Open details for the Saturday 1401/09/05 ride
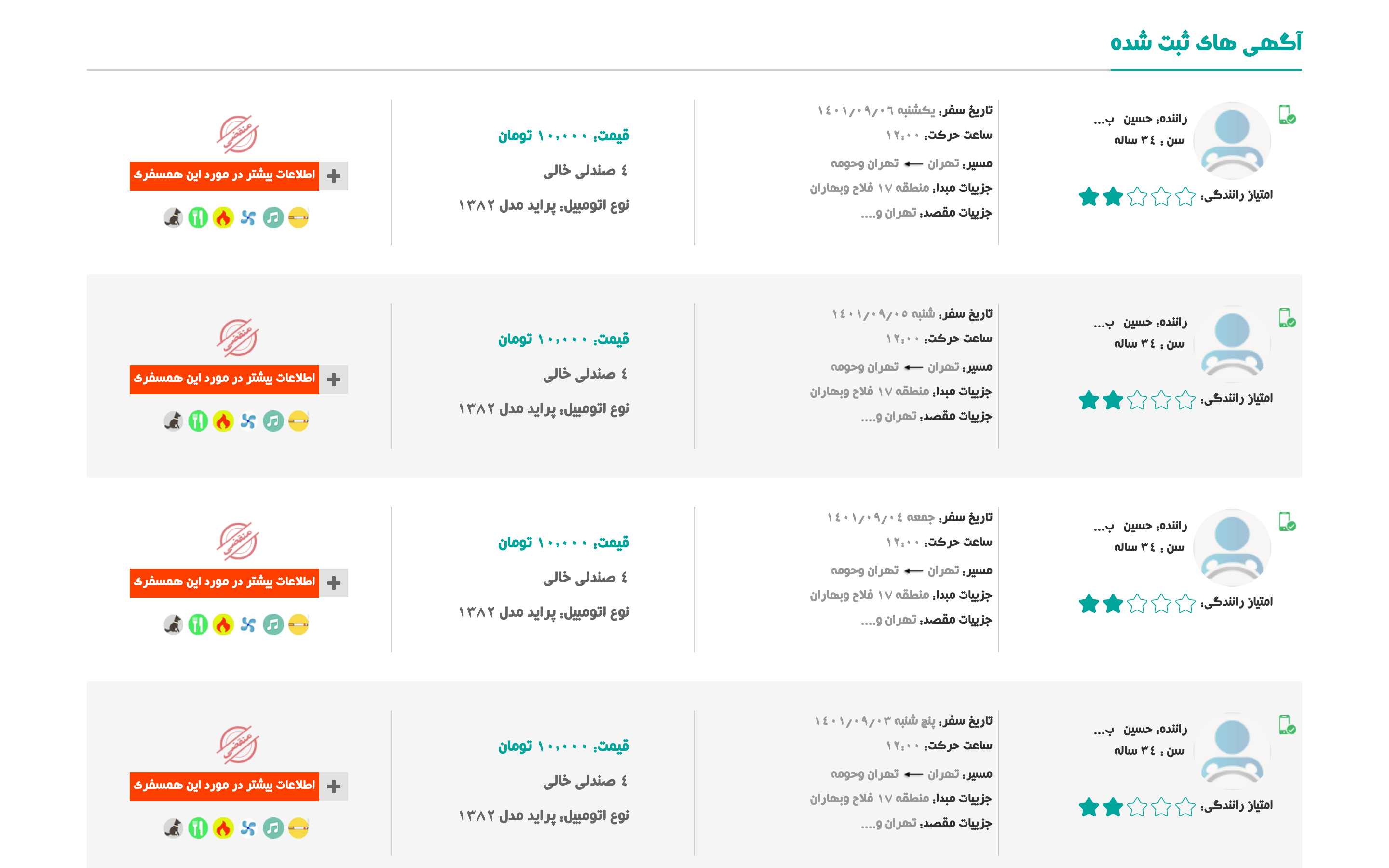 tap(225, 379)
